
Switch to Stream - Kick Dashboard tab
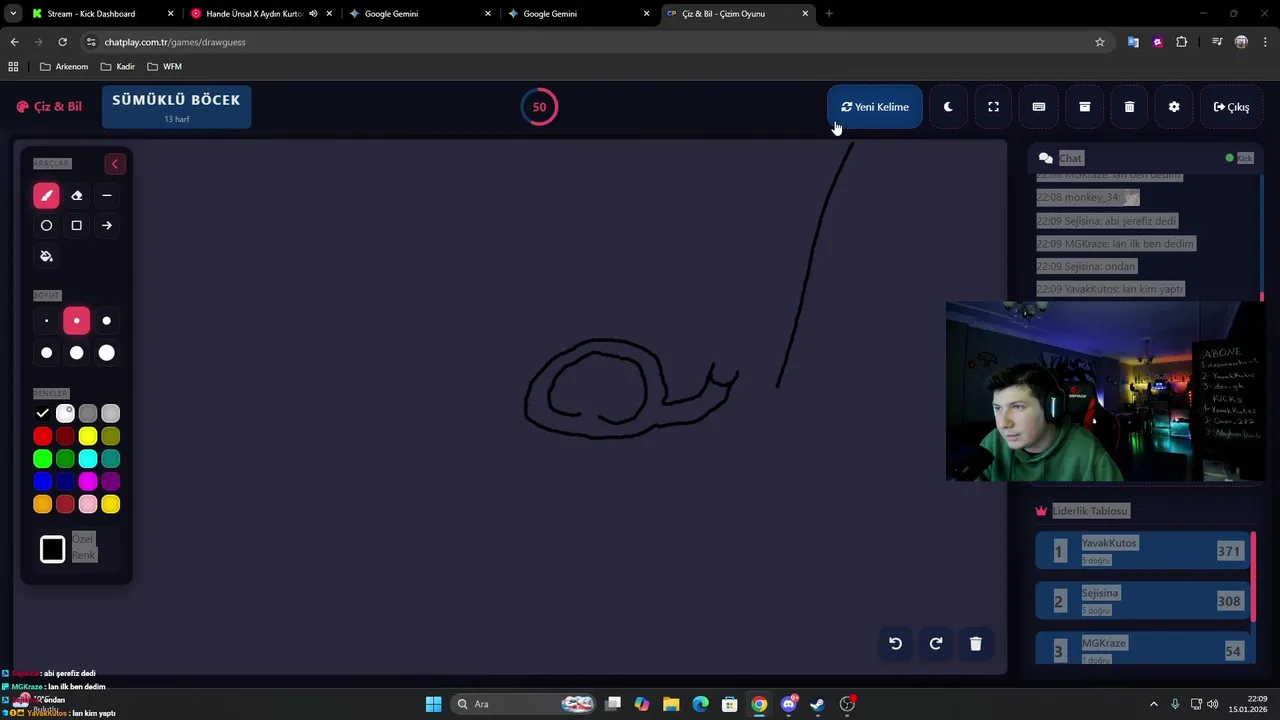tap(102, 14)
